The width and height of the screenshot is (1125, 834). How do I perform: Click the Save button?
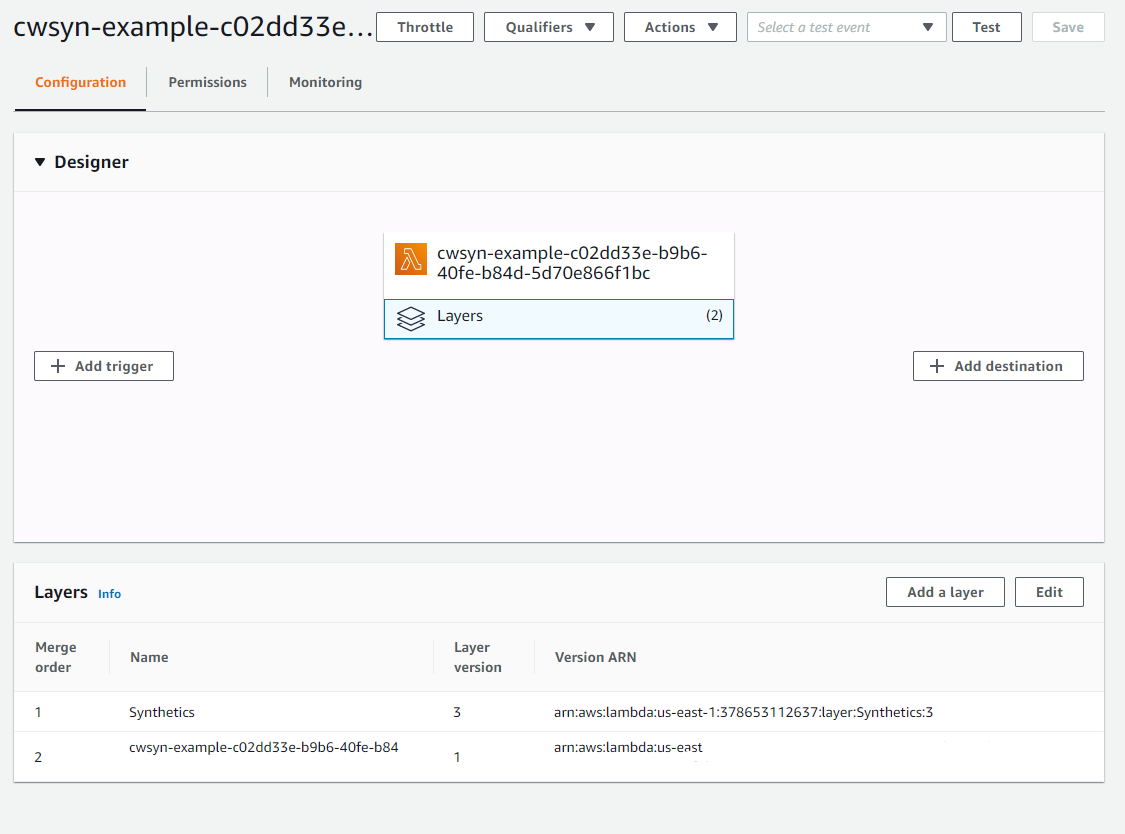click(1067, 27)
